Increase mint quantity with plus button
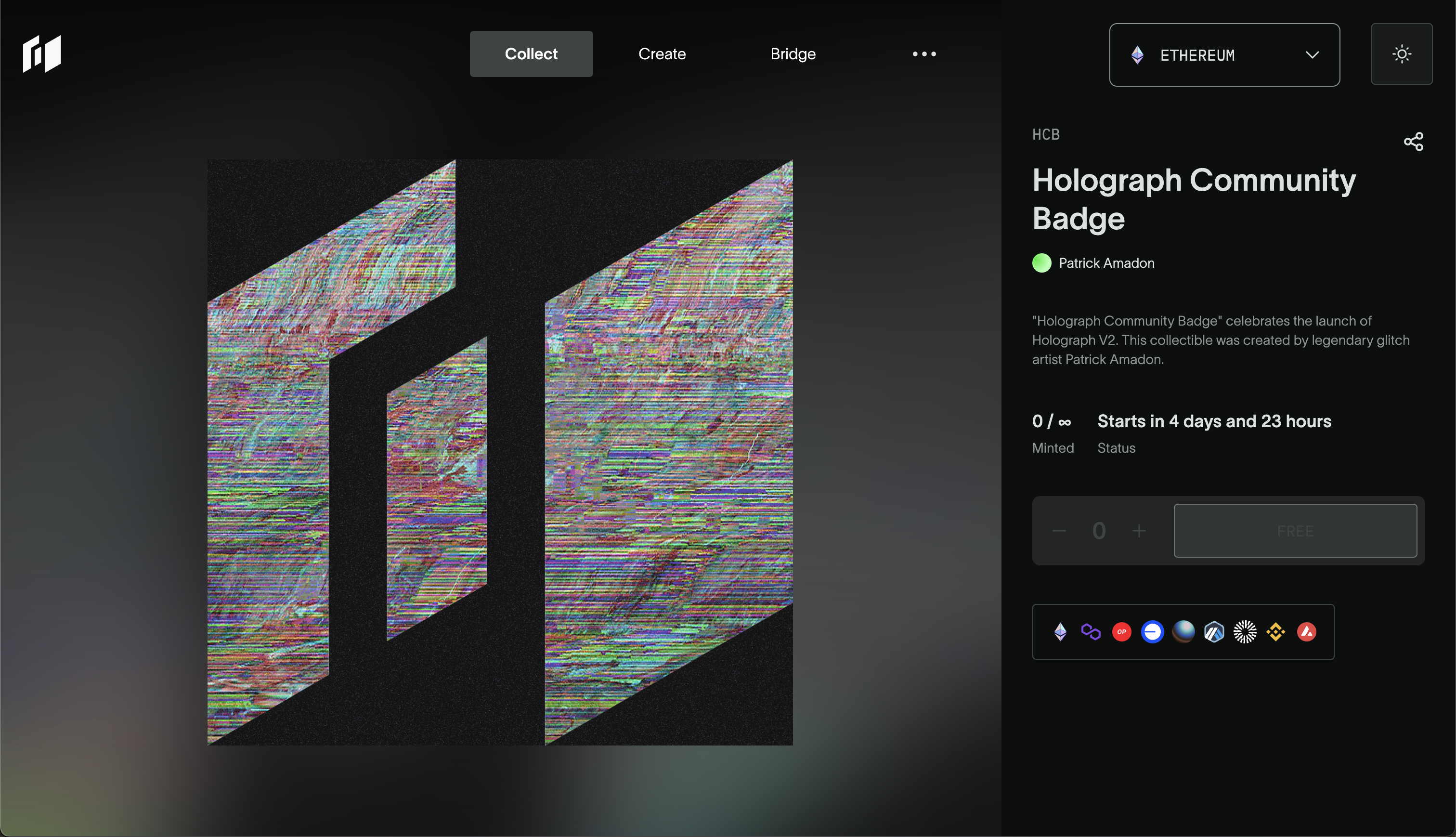The height and width of the screenshot is (837, 1456). [x=1139, y=531]
